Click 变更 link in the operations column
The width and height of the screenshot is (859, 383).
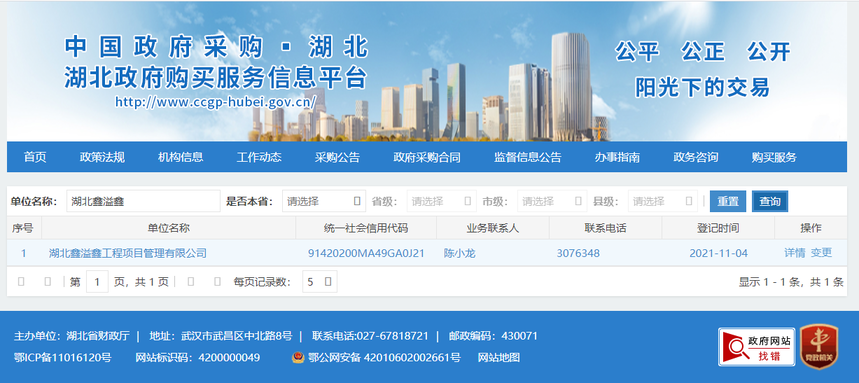821,253
